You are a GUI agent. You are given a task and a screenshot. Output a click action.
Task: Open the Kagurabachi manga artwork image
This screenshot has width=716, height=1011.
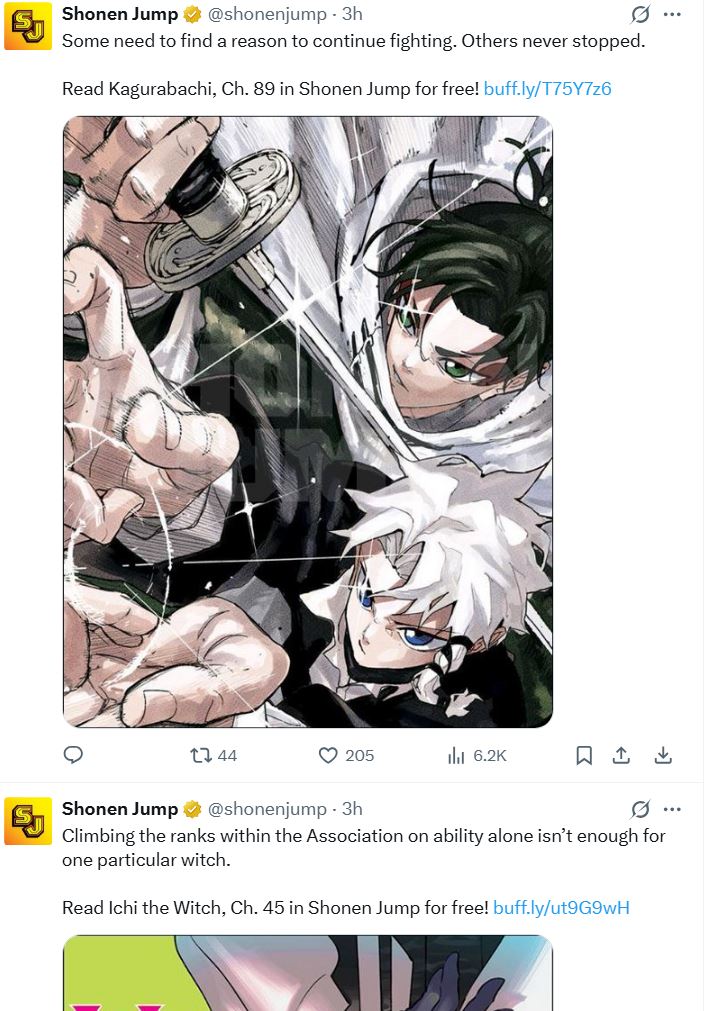(x=308, y=422)
